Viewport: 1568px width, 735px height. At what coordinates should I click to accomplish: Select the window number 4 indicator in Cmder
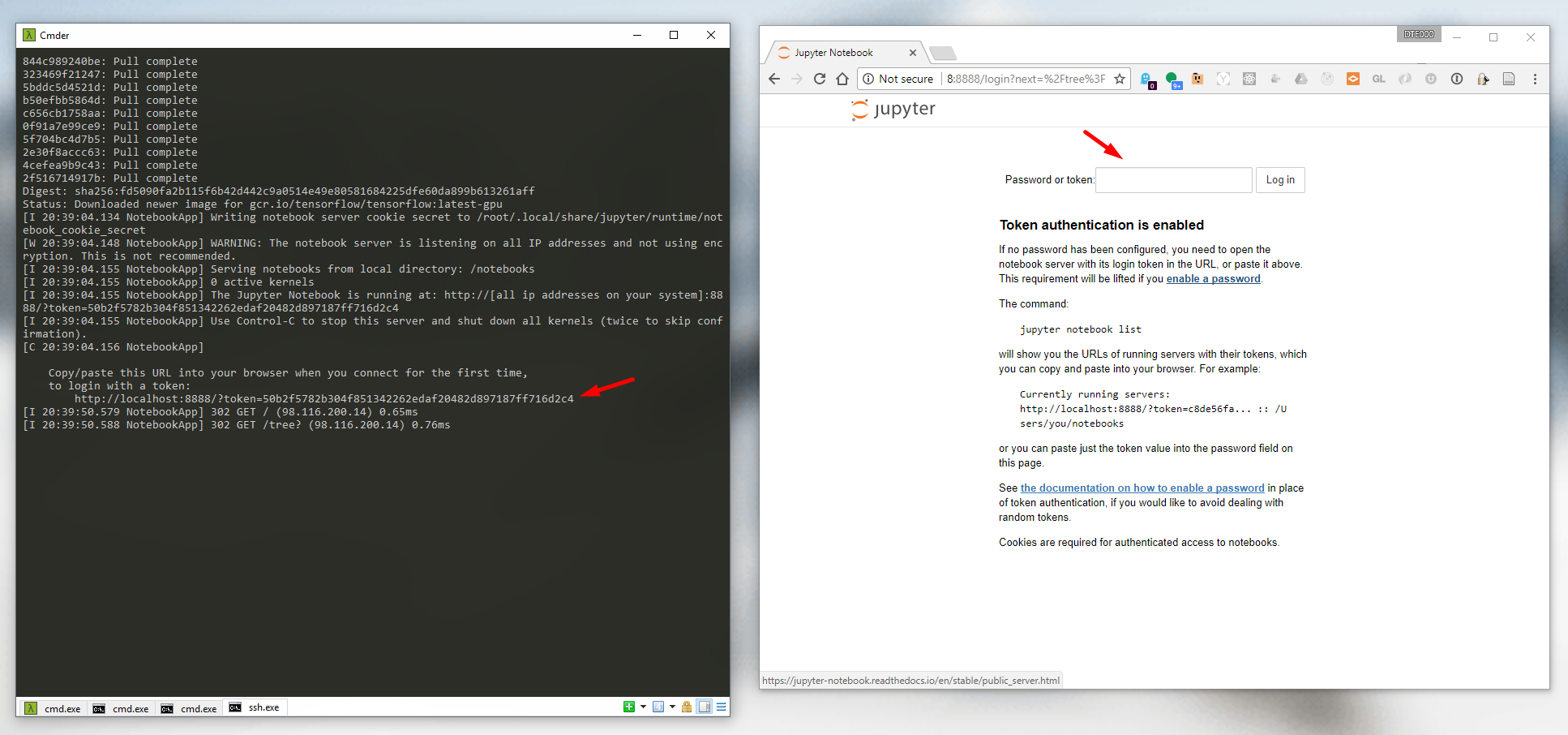pos(658,707)
